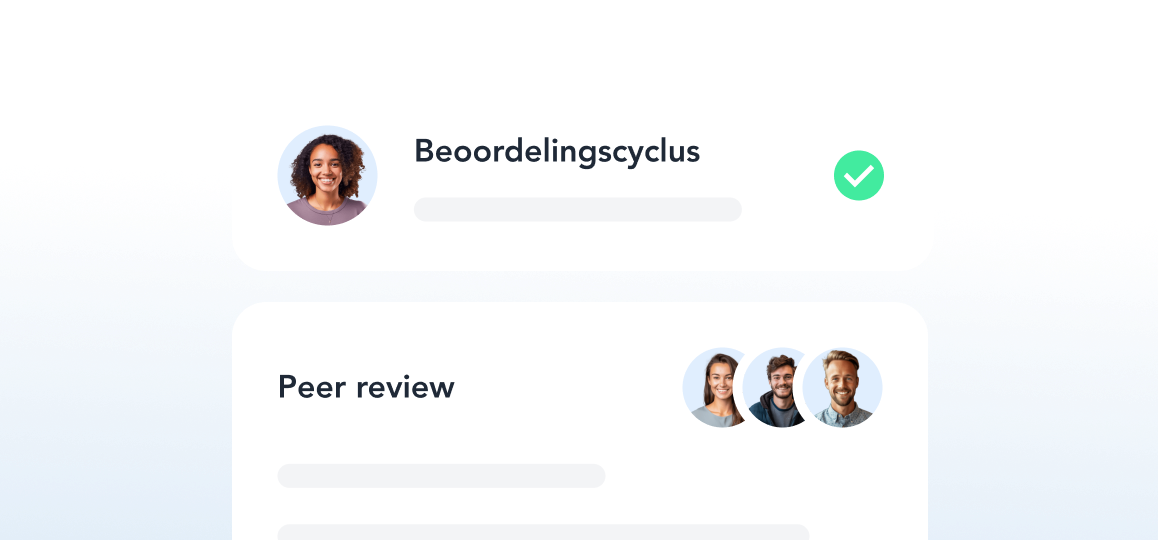Open the curly-haired woman's profile avatar

[327, 175]
